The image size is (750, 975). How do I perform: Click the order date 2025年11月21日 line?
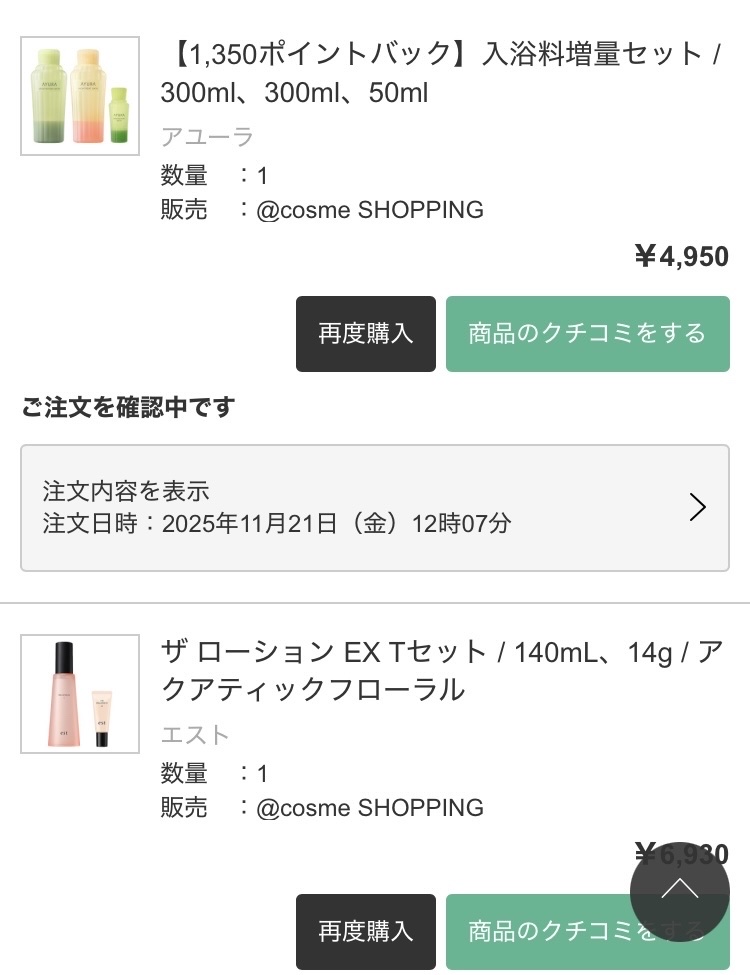[x=277, y=523]
